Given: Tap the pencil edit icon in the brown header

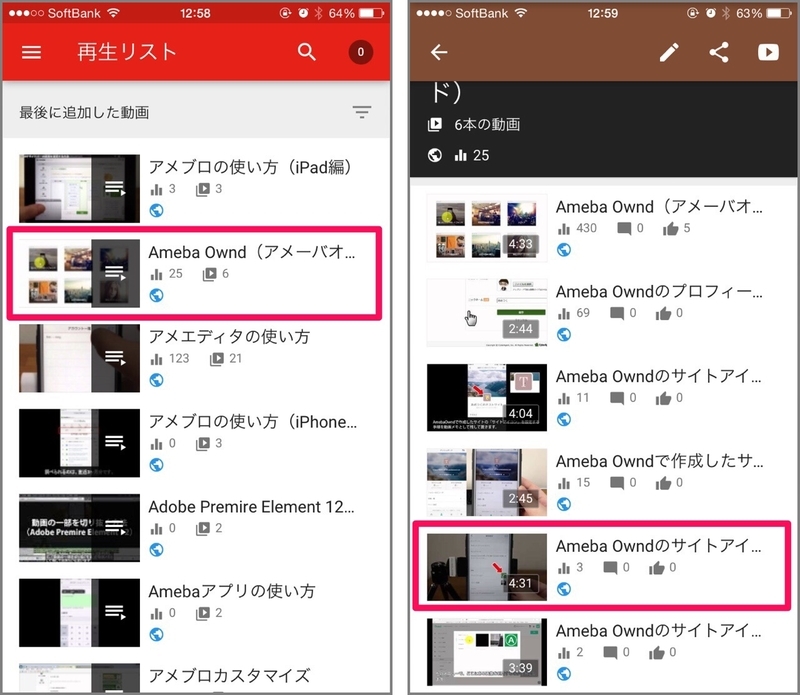Looking at the screenshot, I should pos(669,52).
